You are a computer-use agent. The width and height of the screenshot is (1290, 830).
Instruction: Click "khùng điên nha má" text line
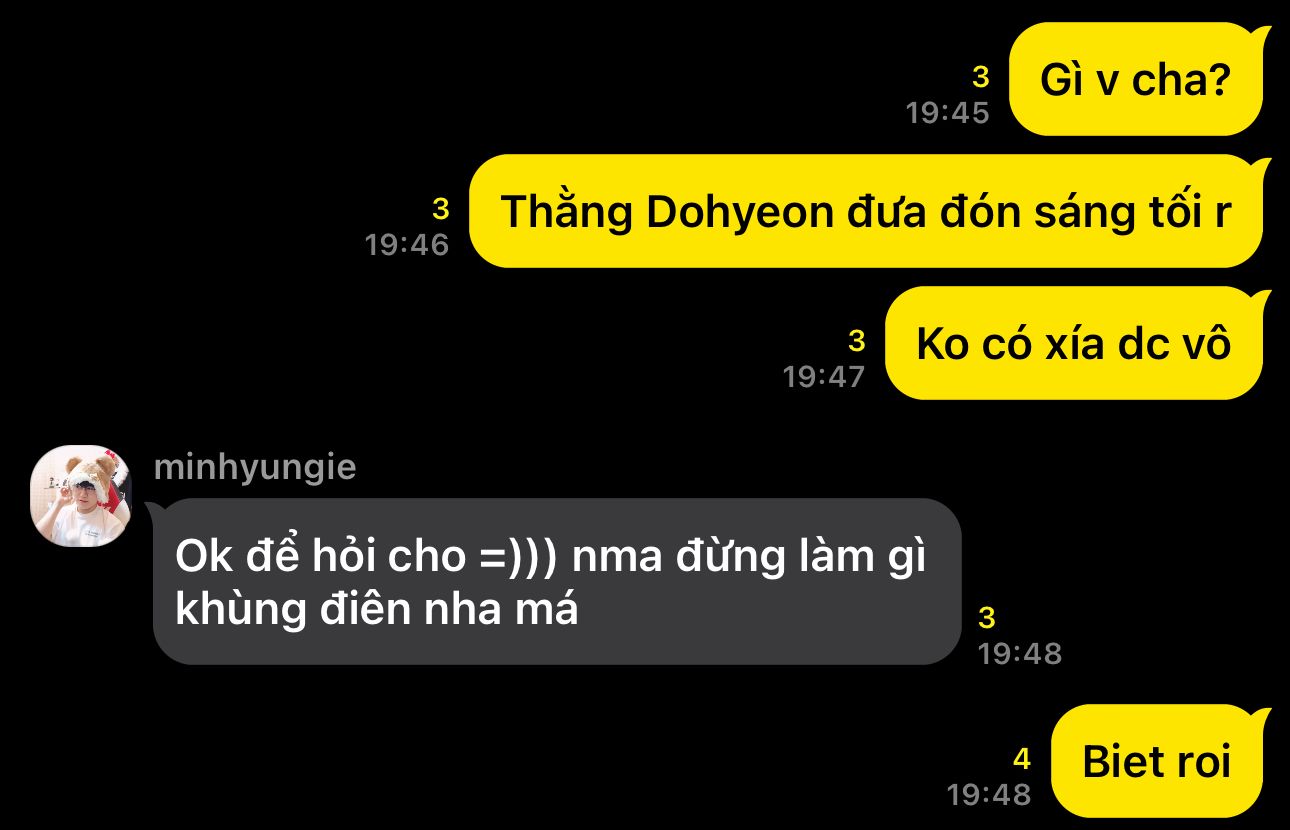377,609
